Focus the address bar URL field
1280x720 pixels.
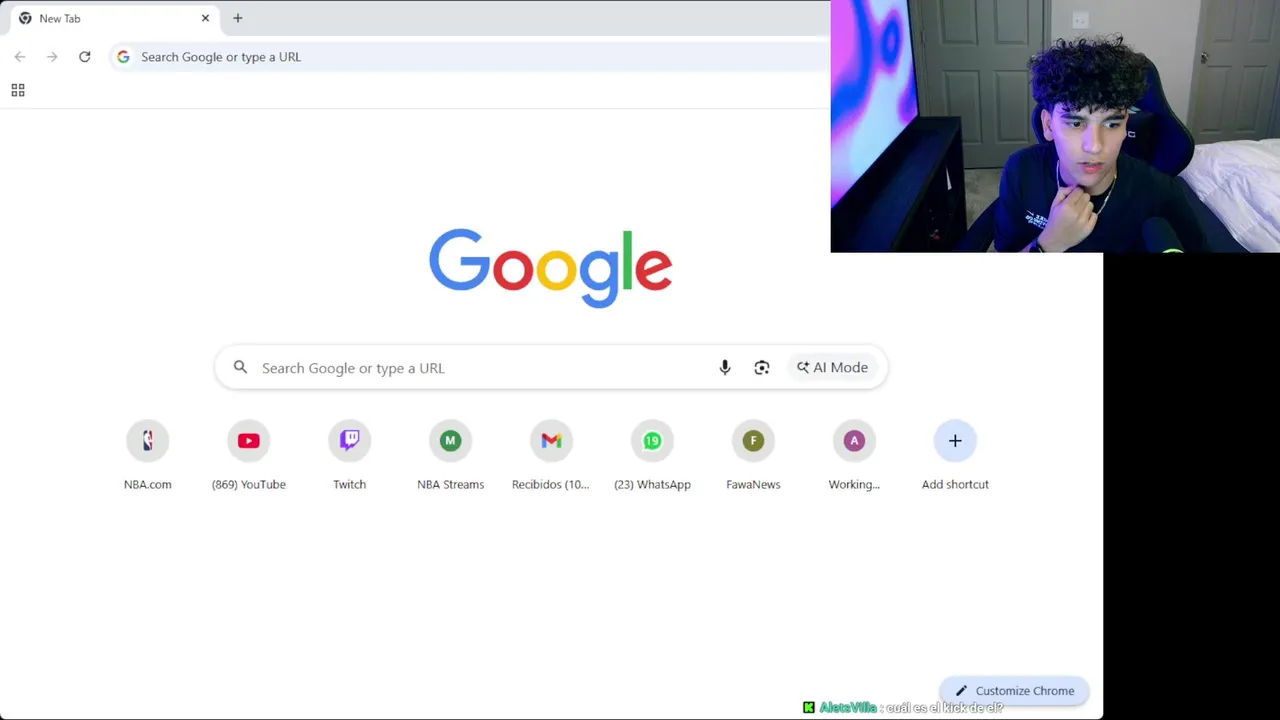tap(470, 57)
